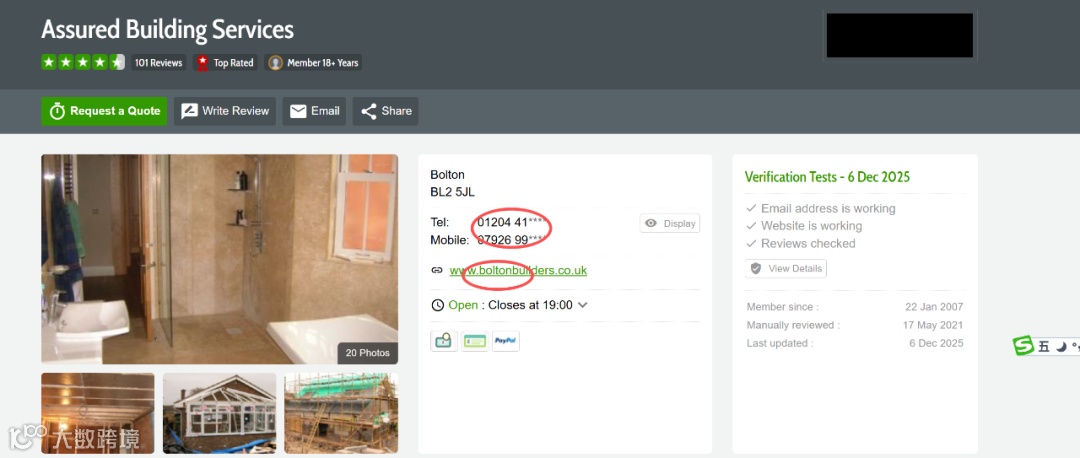Click the Member 18+ Years badge
The width and height of the screenshot is (1080, 458).
tap(313, 63)
